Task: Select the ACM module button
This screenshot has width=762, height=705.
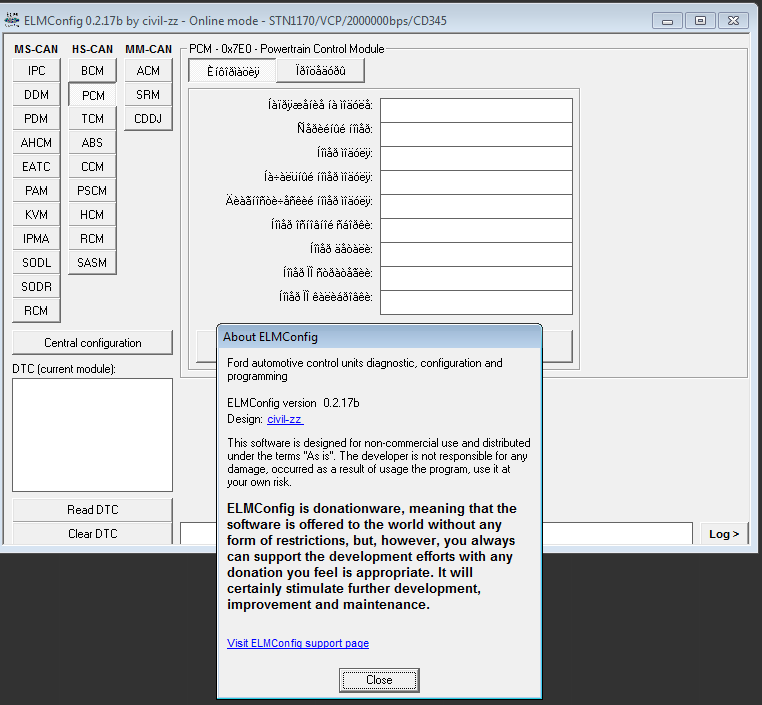Action: point(148,70)
